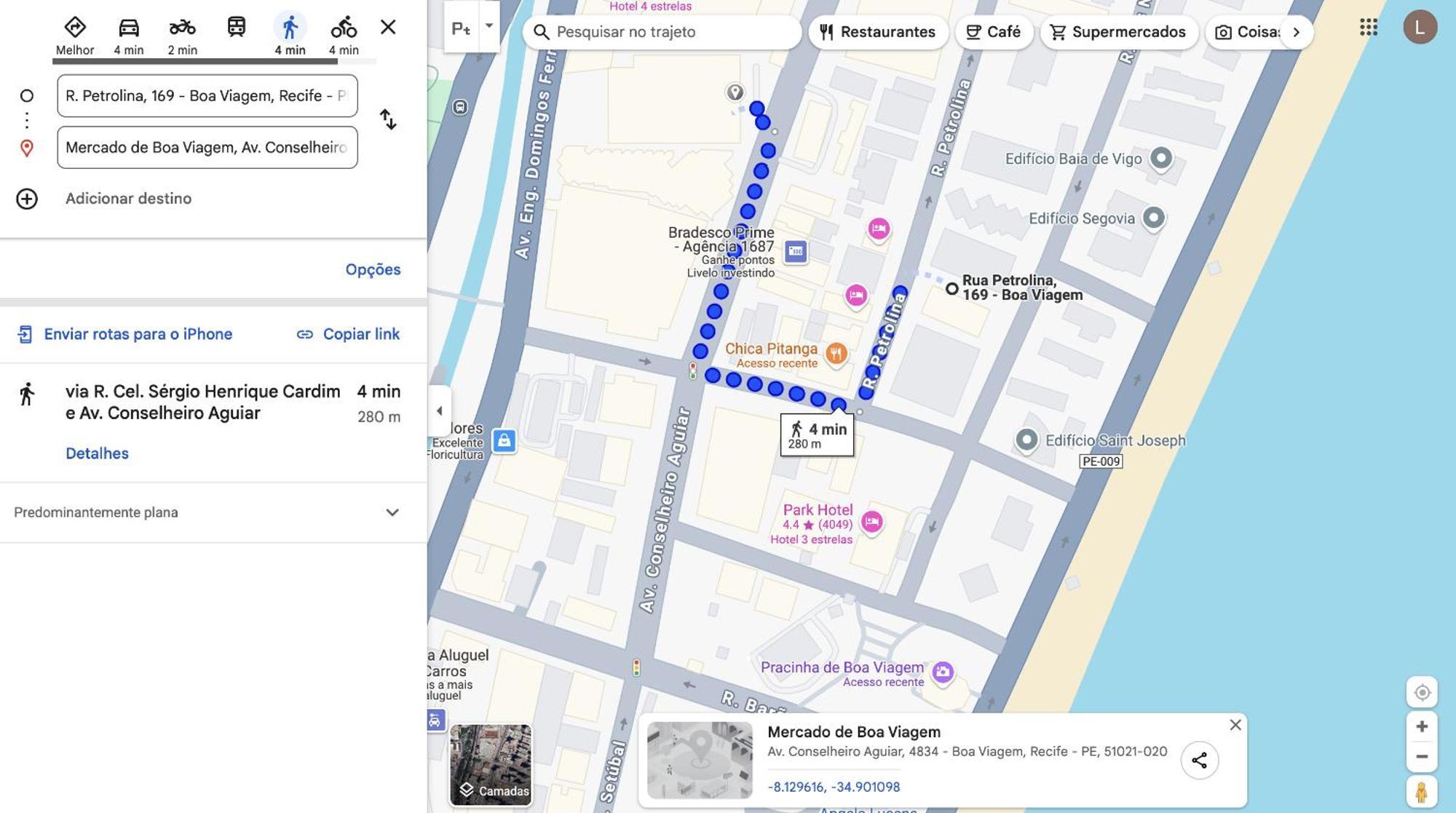
Task: Click the bus stop icon on the map
Action: [460, 107]
